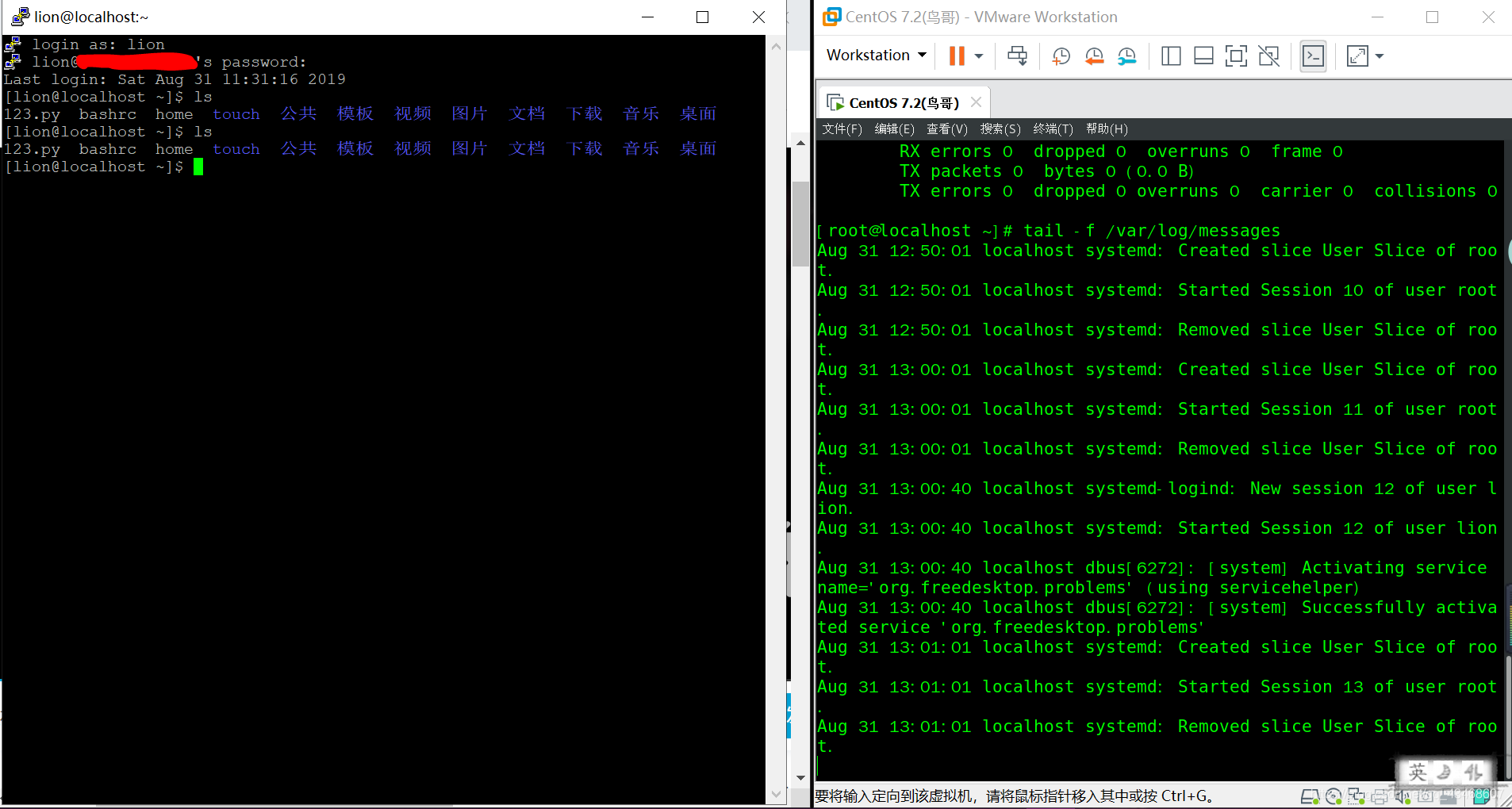
Task: Toggle the VMware library sidebar panel
Action: pyautogui.click(x=1171, y=56)
